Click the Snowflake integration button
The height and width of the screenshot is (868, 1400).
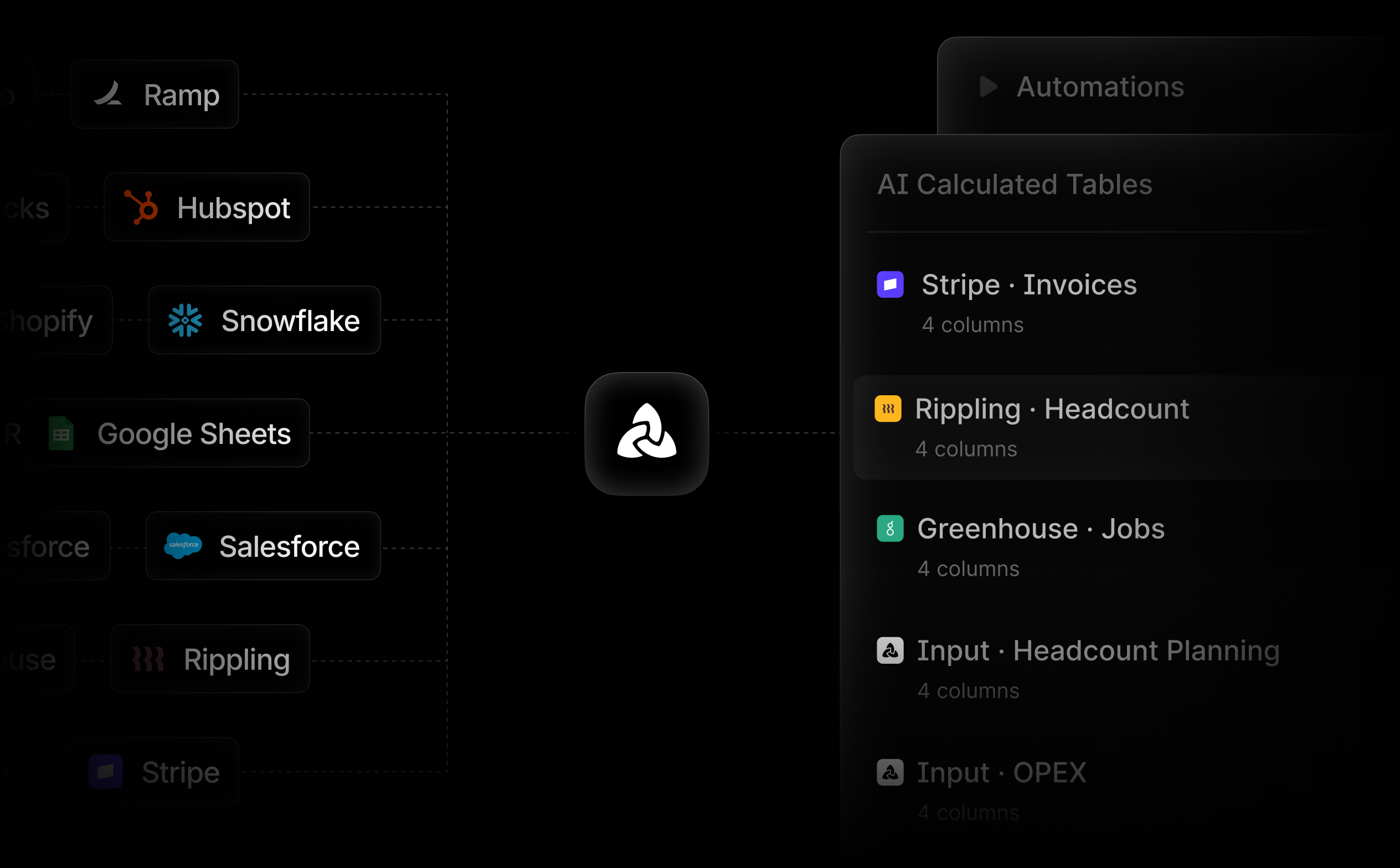coord(264,320)
